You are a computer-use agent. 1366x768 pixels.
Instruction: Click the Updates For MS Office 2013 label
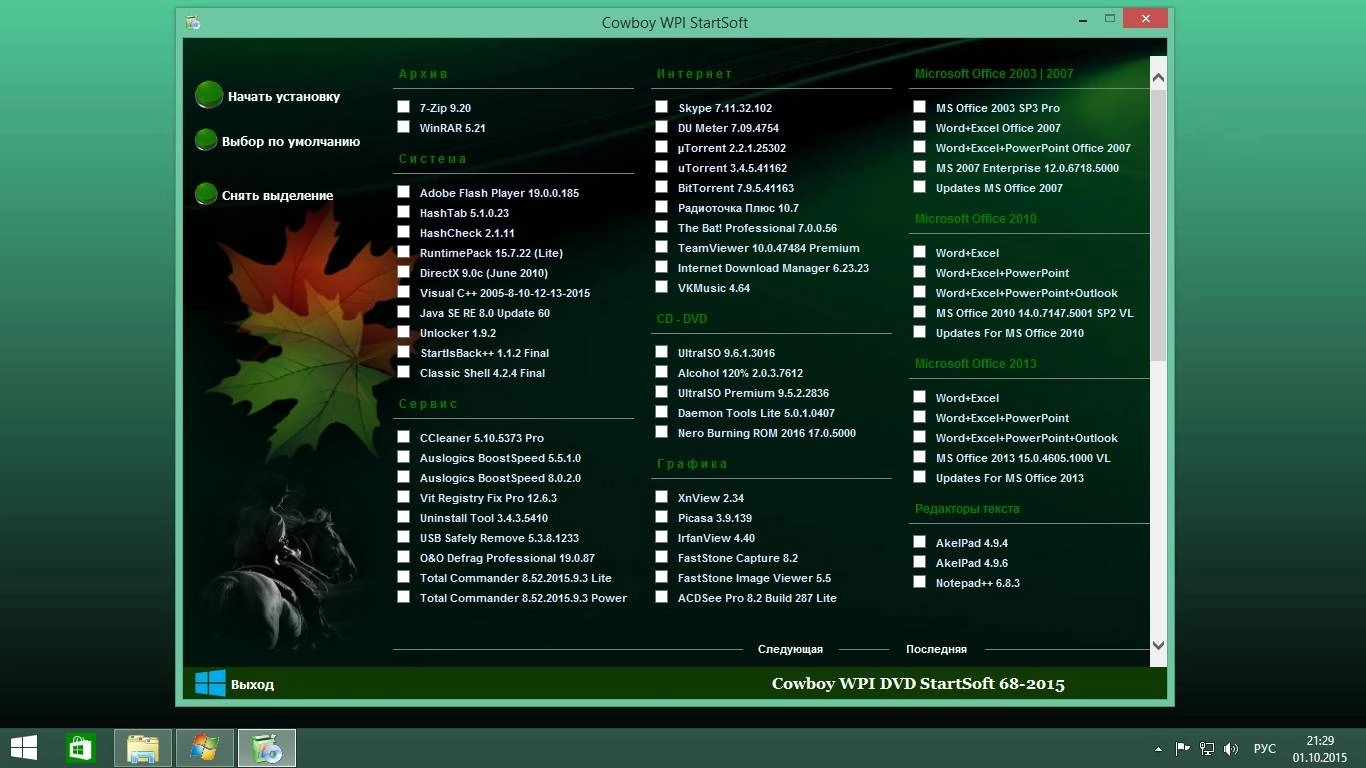coord(1010,478)
